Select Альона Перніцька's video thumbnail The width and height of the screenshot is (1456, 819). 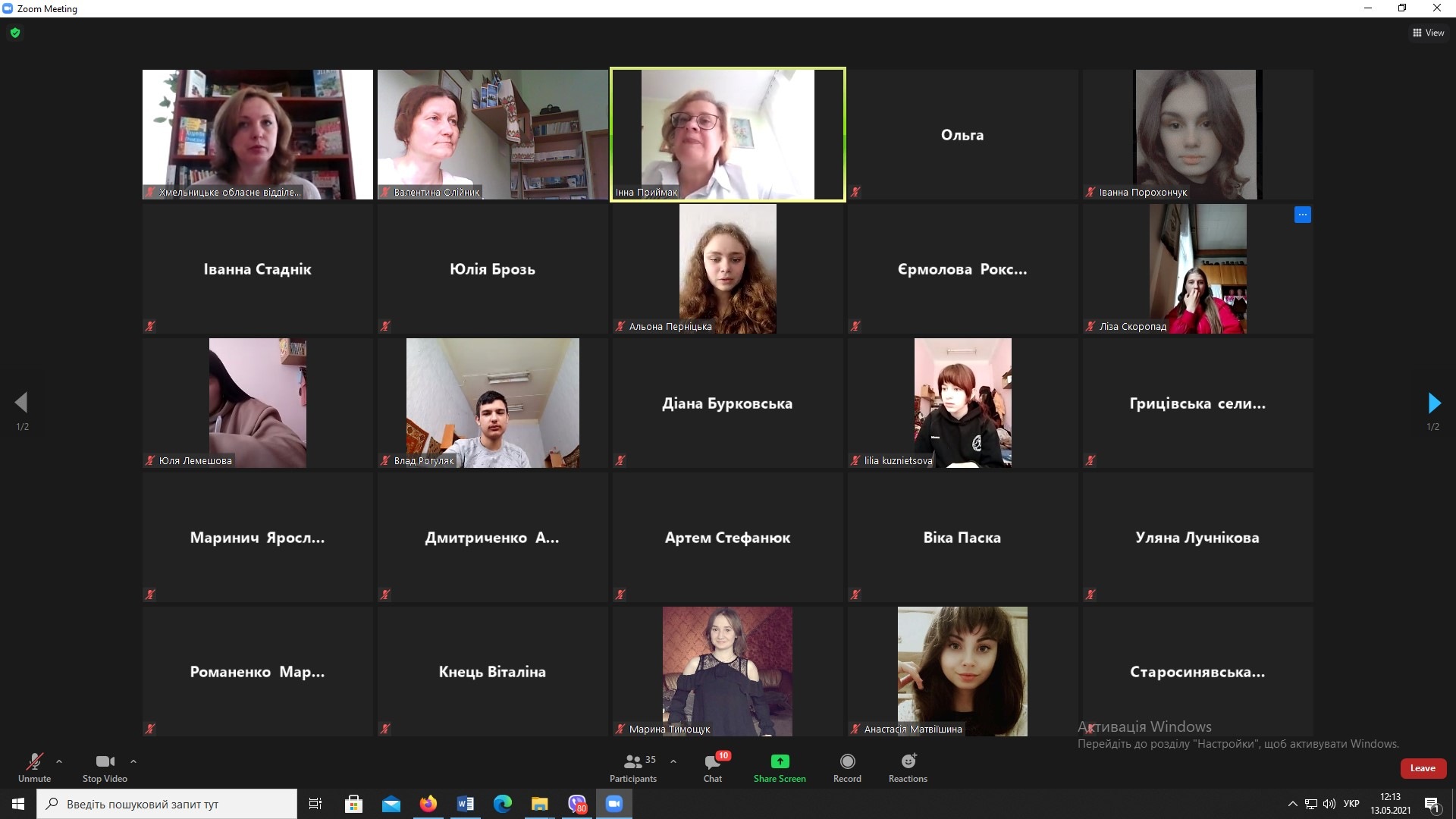[x=727, y=268]
